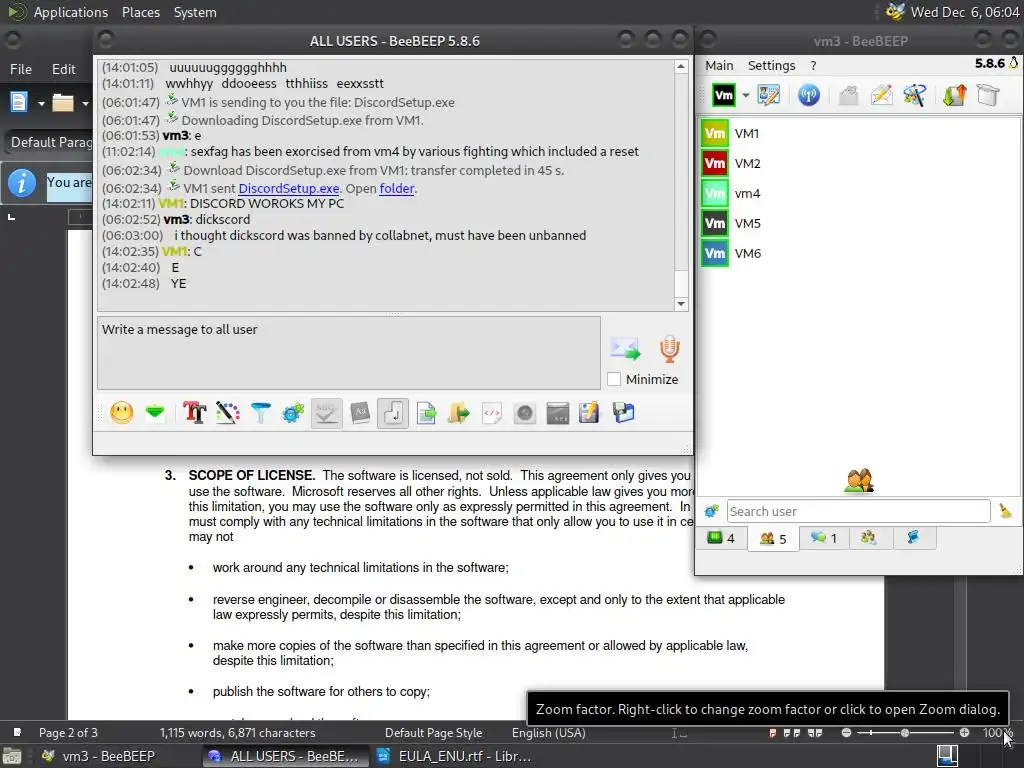Open the message filter funnel tool
The image size is (1024, 768).
pyautogui.click(x=261, y=413)
